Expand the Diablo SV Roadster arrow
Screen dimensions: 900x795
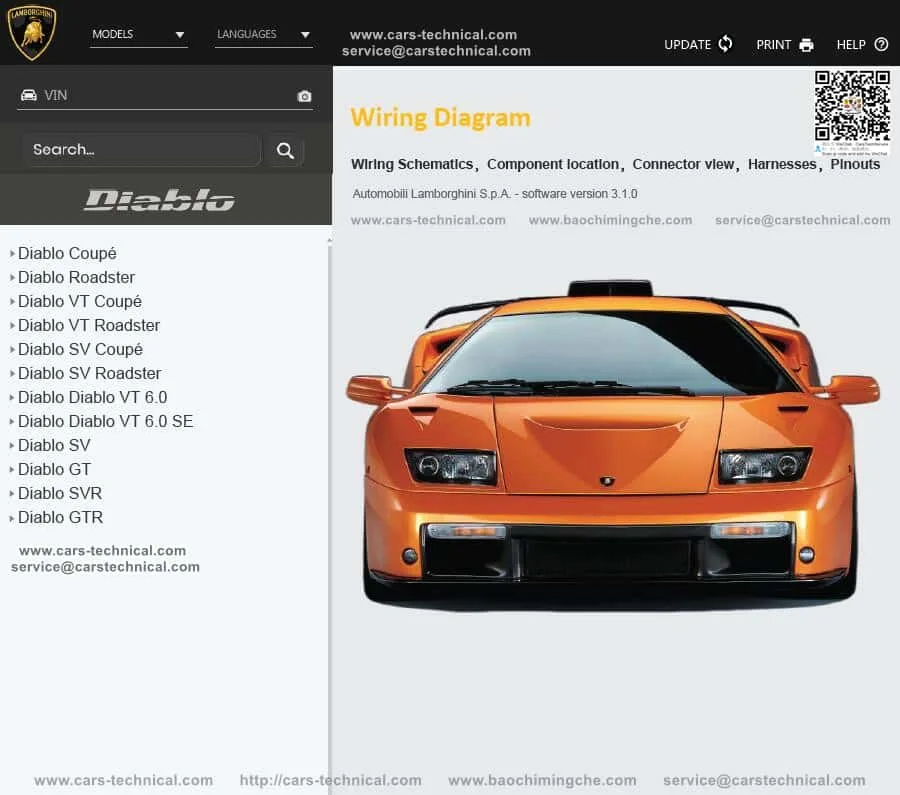tap(12, 374)
